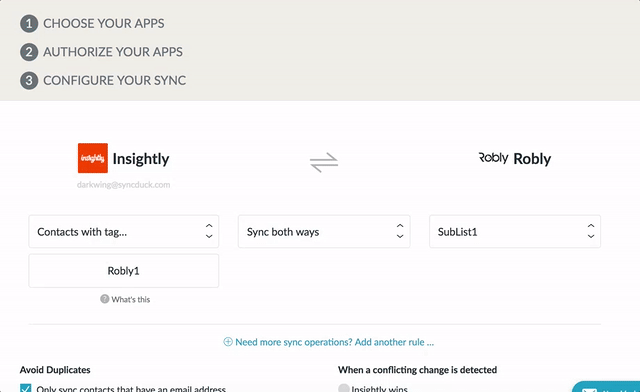Click the Insightly orange logo icon

point(93,158)
